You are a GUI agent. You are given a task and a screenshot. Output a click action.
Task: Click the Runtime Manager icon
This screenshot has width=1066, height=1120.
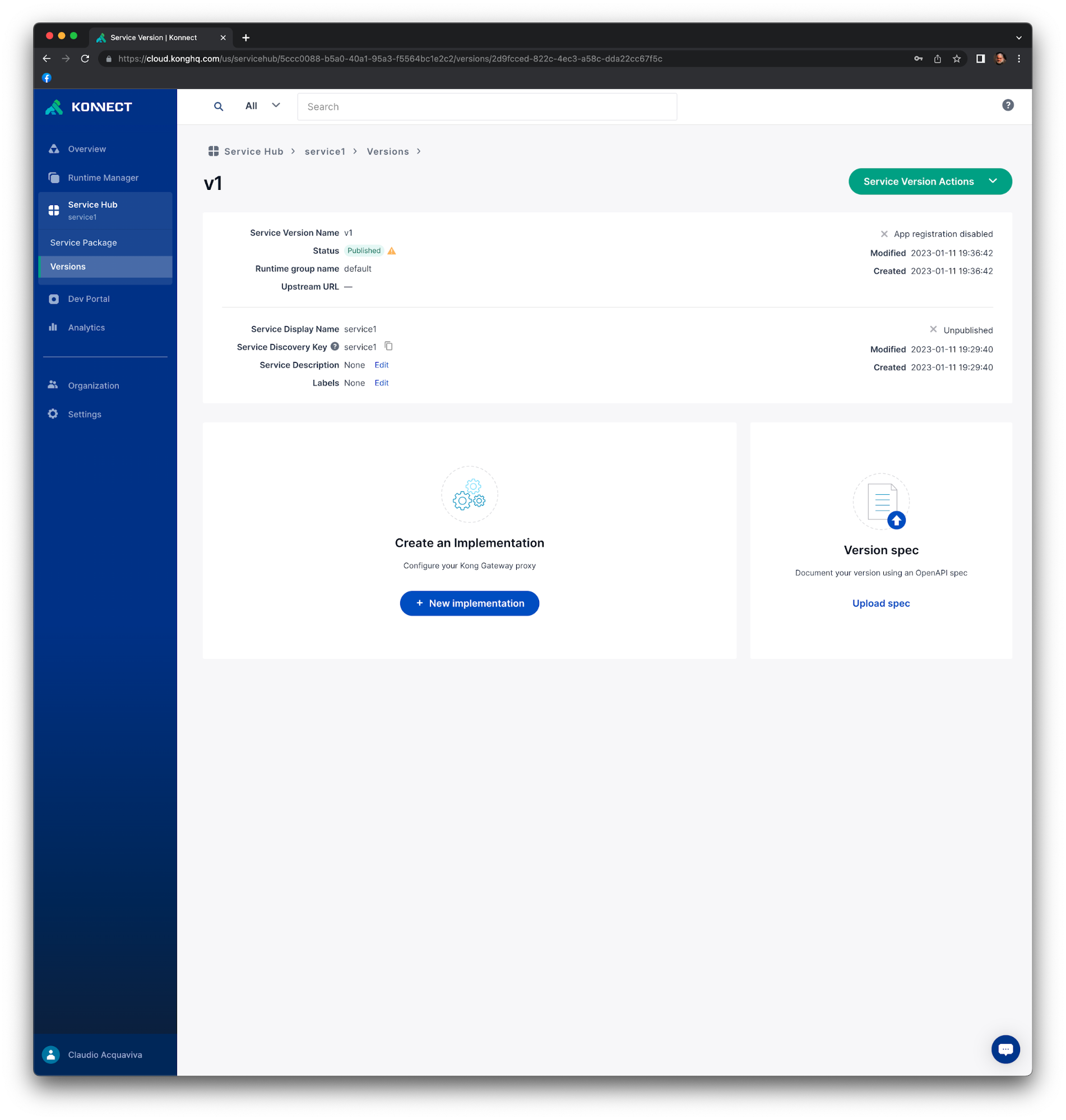pos(53,178)
